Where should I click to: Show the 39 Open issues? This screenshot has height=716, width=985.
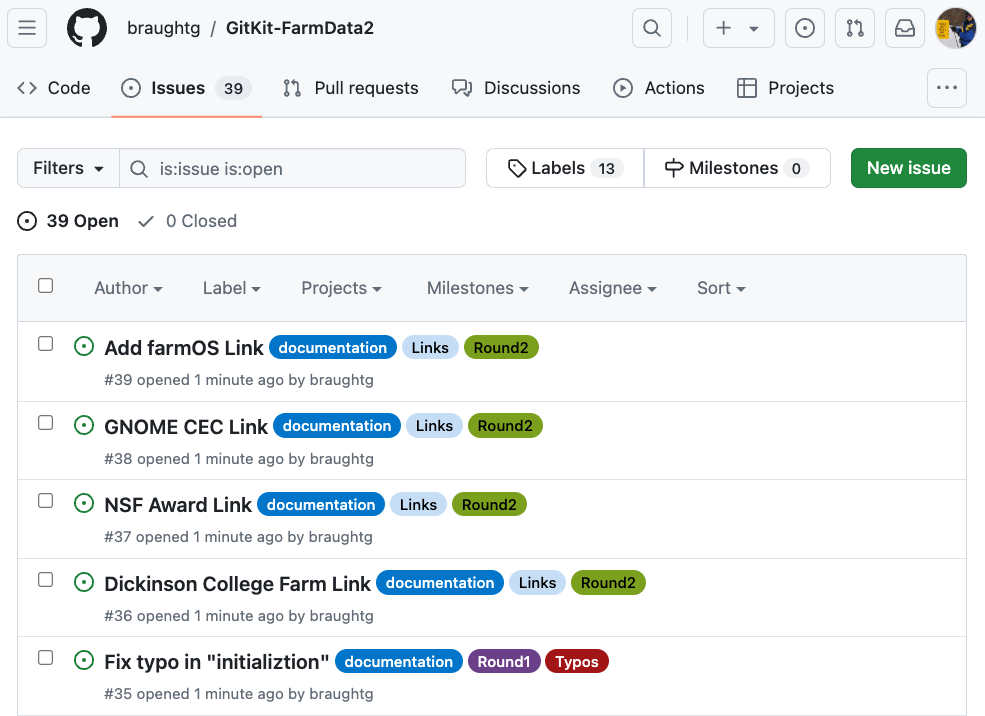tap(68, 221)
